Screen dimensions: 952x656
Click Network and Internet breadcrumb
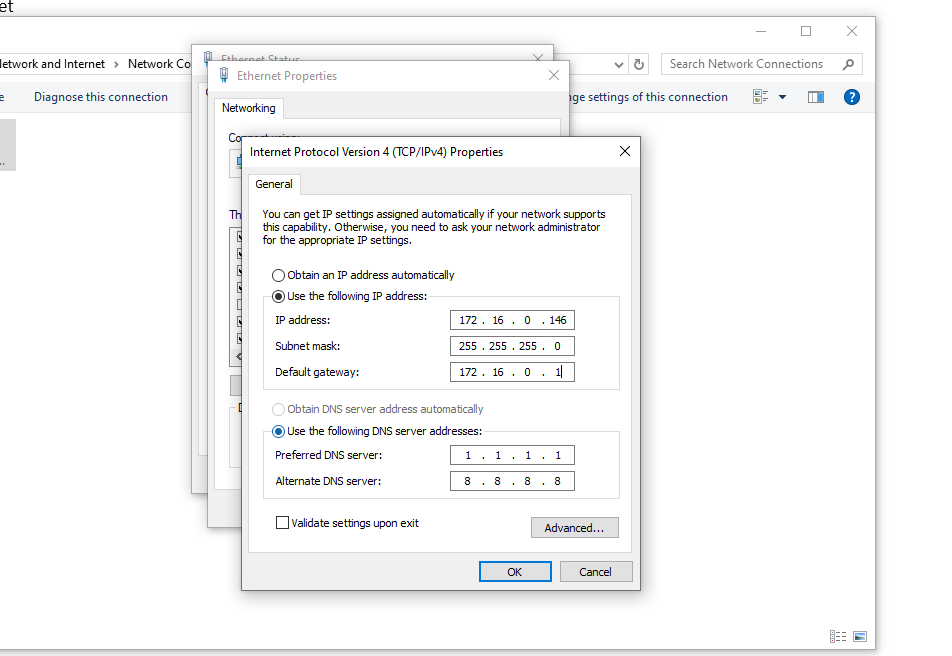coord(51,64)
